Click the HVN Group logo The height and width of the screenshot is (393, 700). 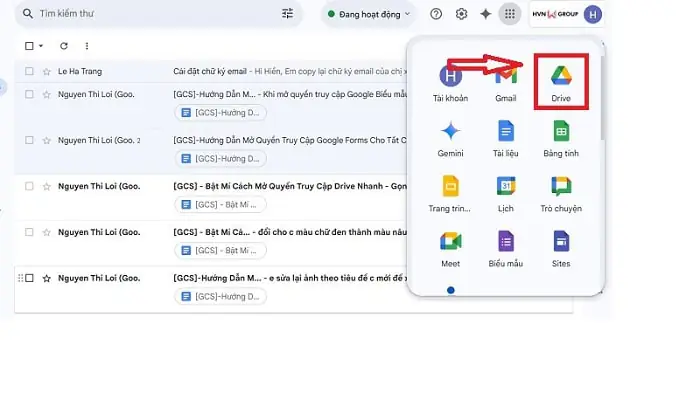coord(555,14)
